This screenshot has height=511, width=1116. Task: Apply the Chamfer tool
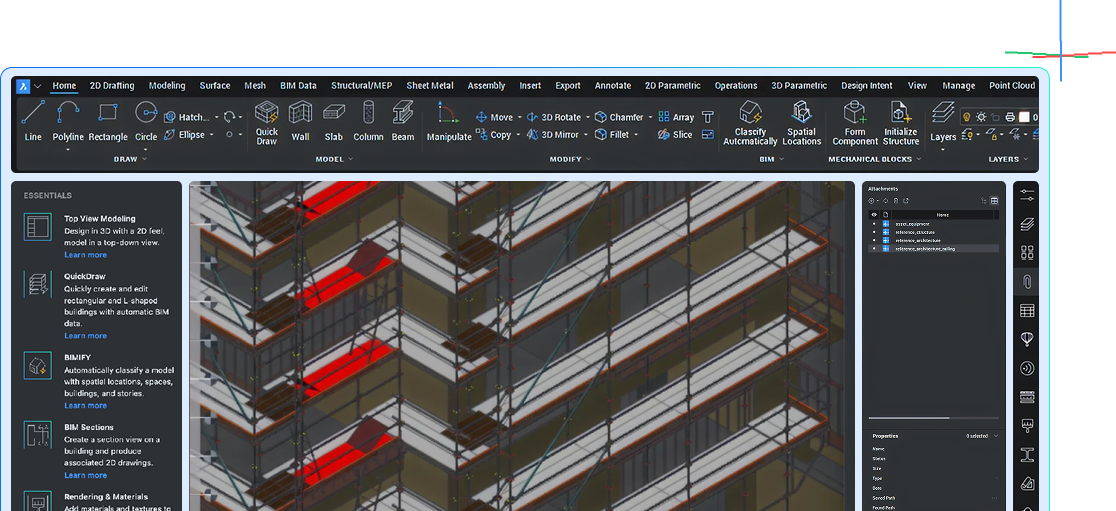click(x=619, y=117)
